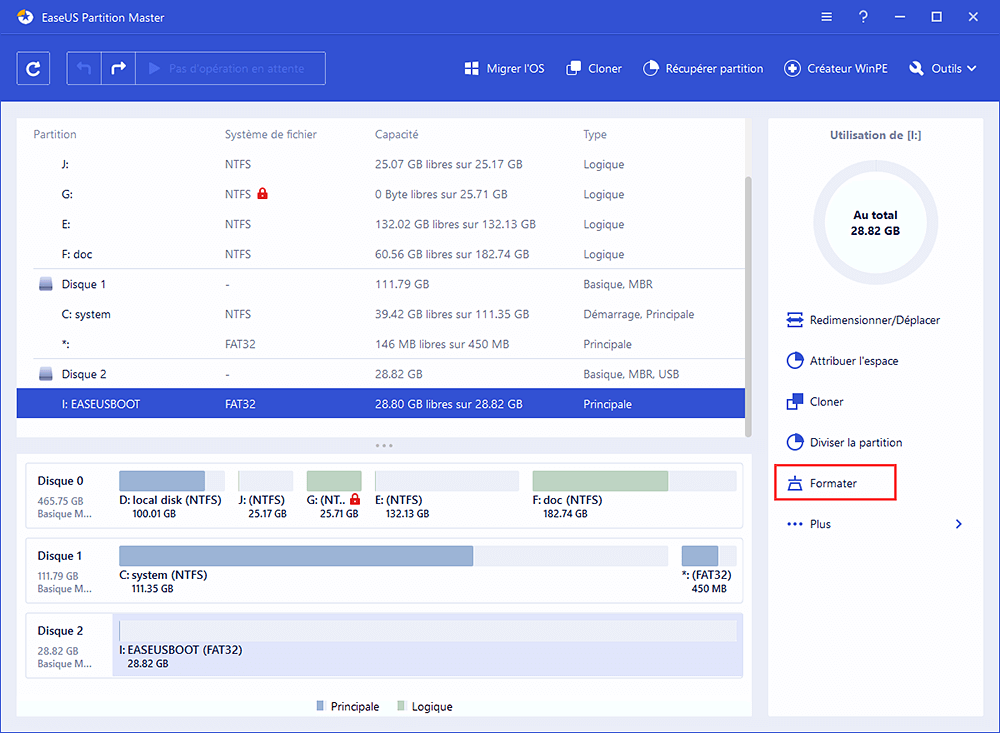Click Disque 1 label in disk map
The height and width of the screenshot is (733, 1000).
[x=59, y=556]
